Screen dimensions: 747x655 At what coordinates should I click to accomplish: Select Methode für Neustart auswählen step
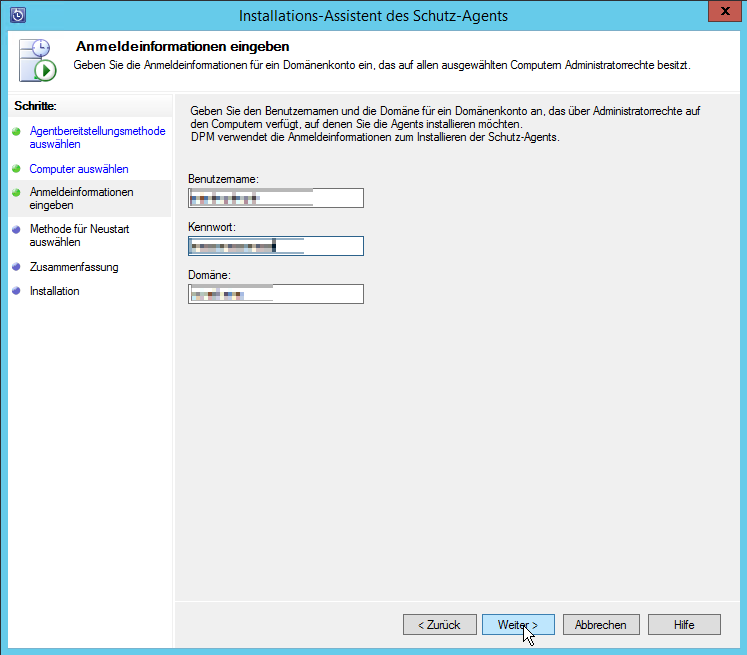pyautogui.click(x=79, y=235)
